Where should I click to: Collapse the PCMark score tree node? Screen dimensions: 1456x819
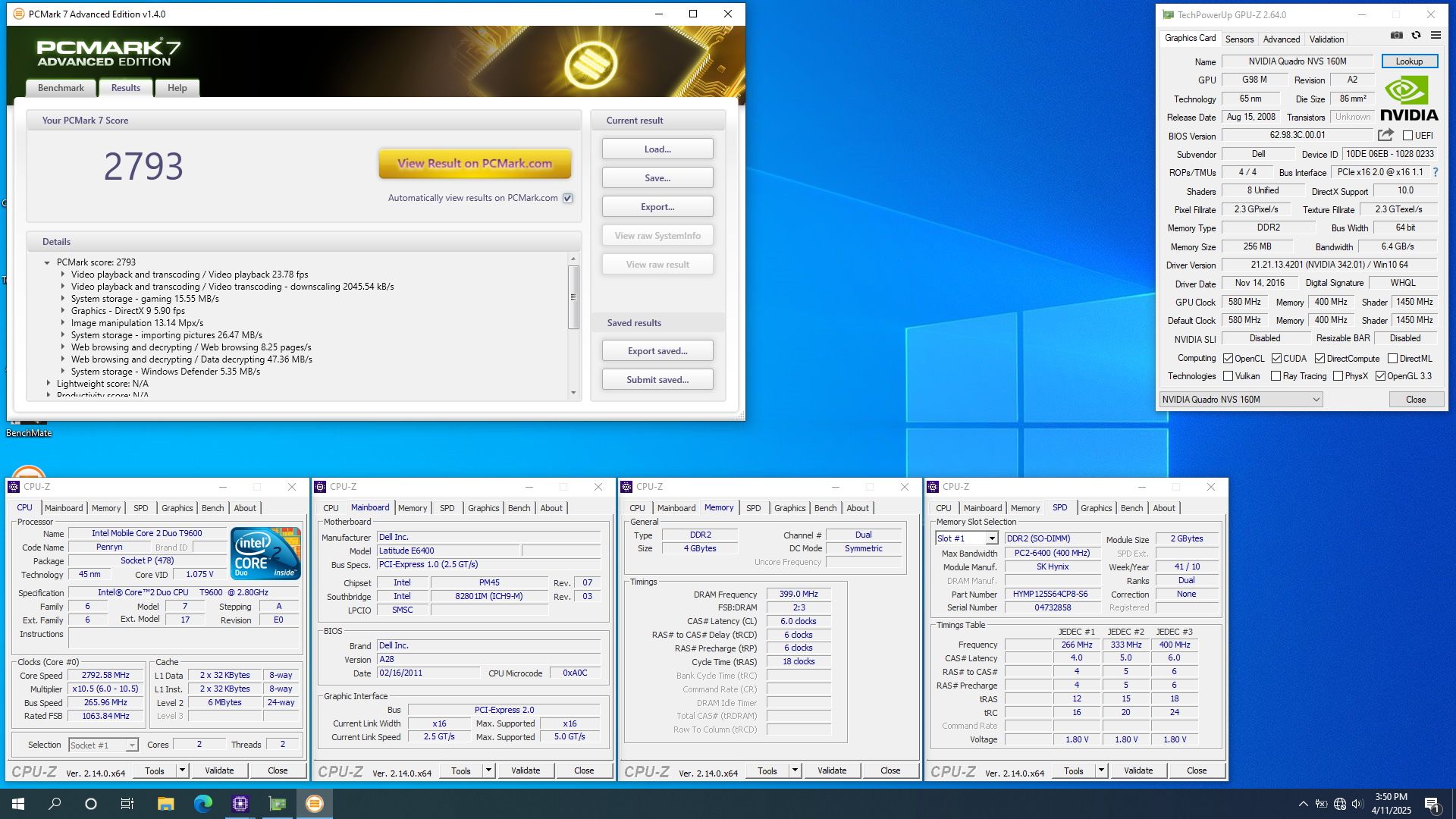click(47, 262)
